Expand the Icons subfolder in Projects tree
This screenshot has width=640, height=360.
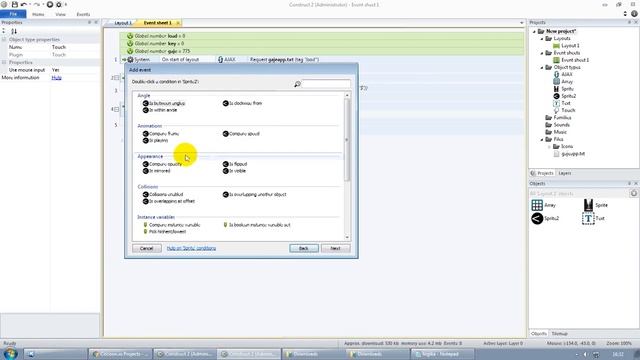[x=549, y=147]
